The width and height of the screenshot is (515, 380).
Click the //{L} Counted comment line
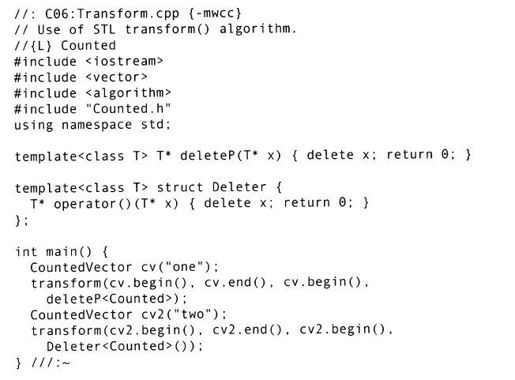pos(65,45)
